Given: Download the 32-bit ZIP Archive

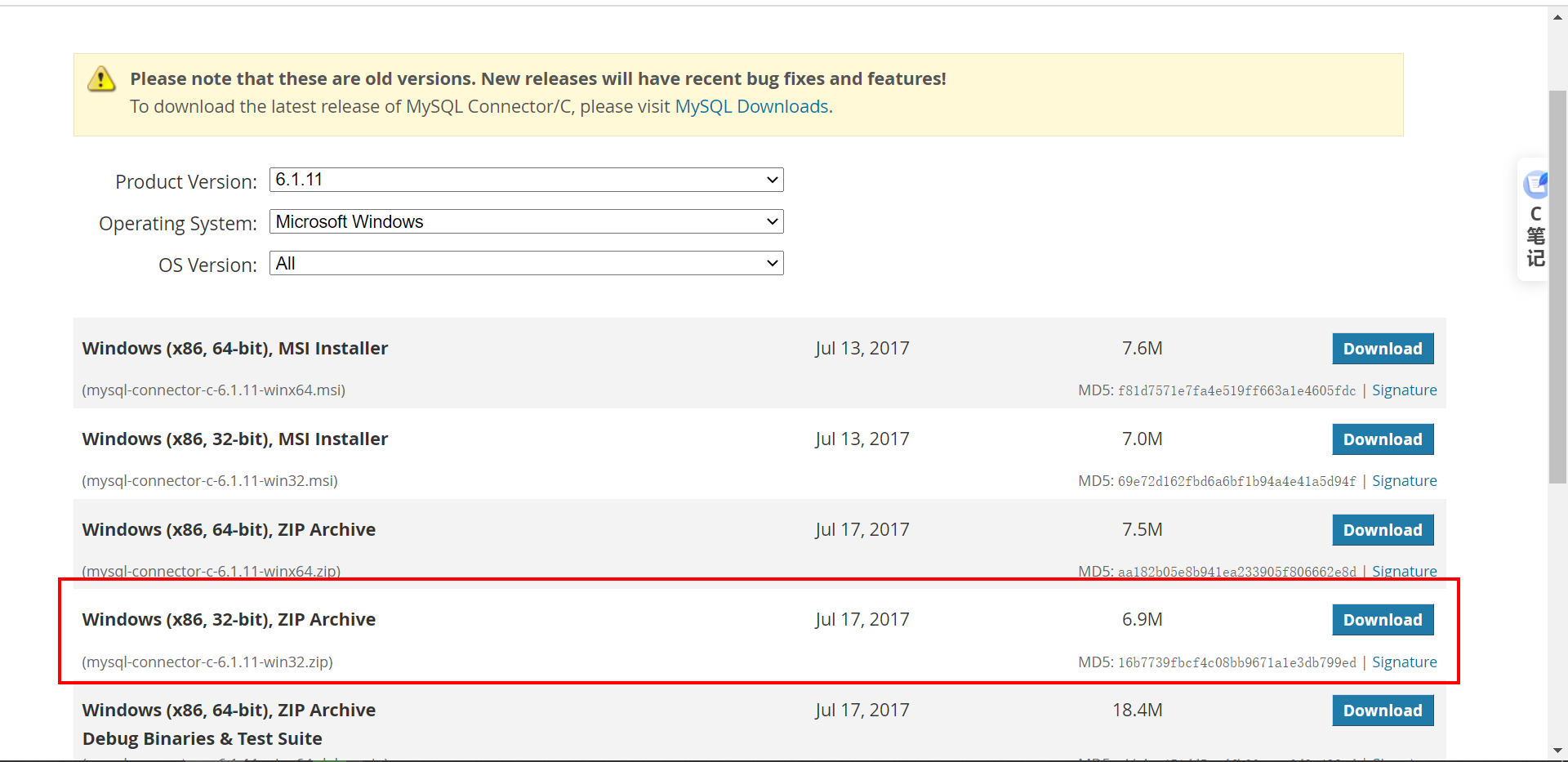Looking at the screenshot, I should pyautogui.click(x=1382, y=620).
